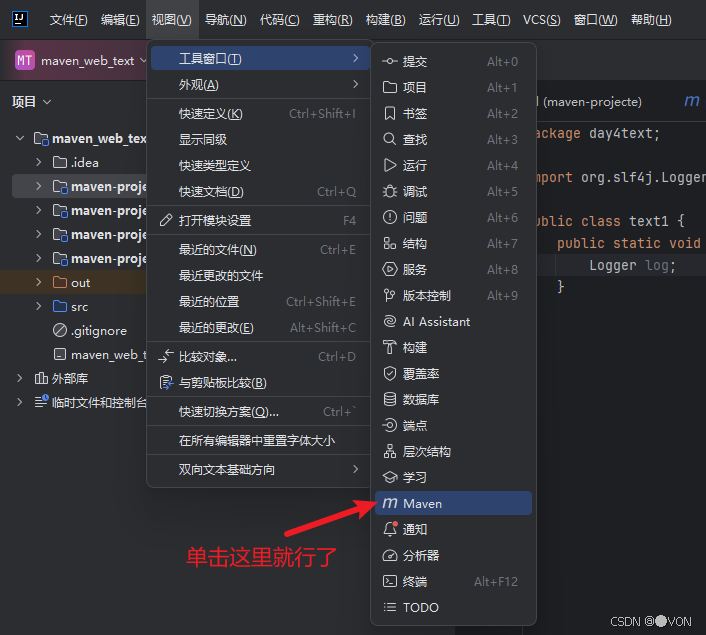
Task: Click the Bookmarks (书签) icon
Action: click(389, 113)
